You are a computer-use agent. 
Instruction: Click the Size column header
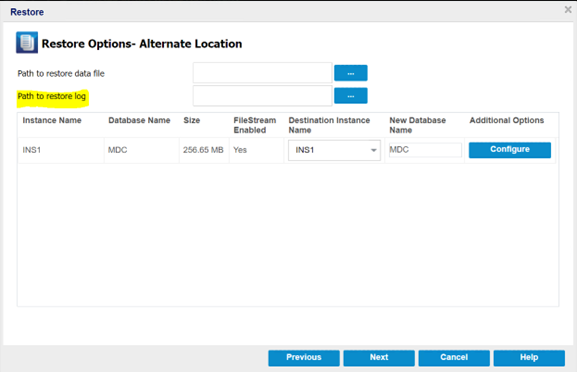192,120
